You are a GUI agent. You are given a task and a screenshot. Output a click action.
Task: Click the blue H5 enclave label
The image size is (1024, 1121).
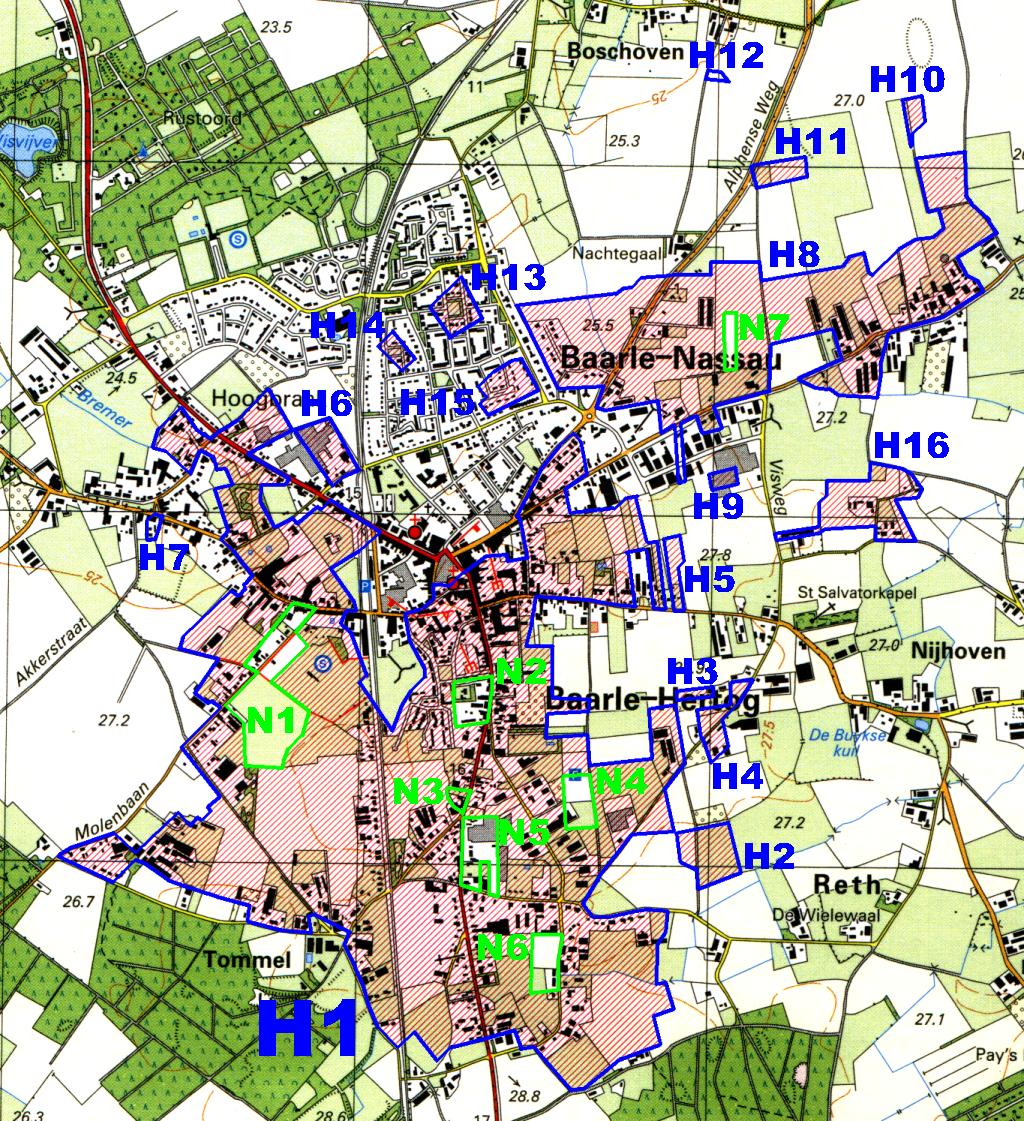click(x=709, y=579)
